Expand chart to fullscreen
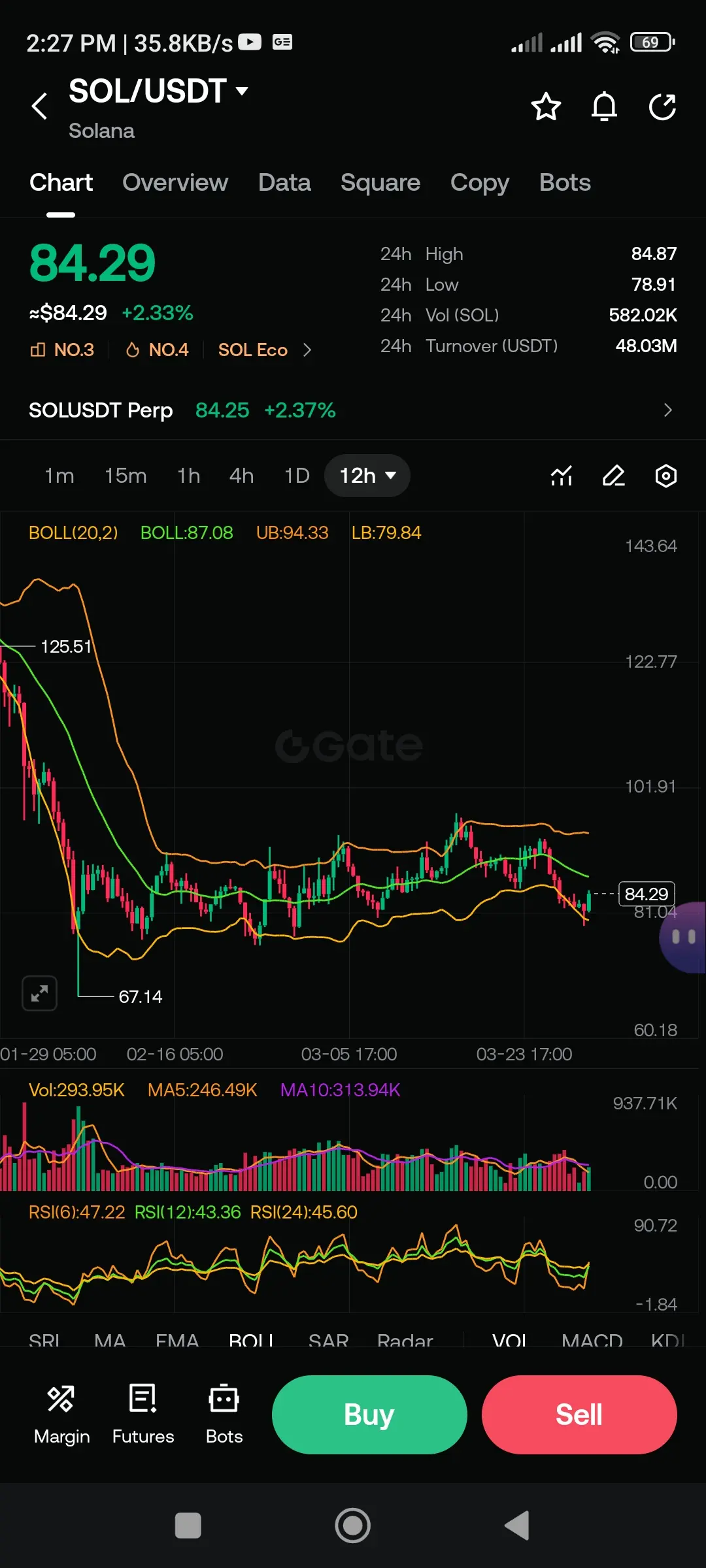Image resolution: width=706 pixels, height=1568 pixels. pyautogui.click(x=39, y=994)
